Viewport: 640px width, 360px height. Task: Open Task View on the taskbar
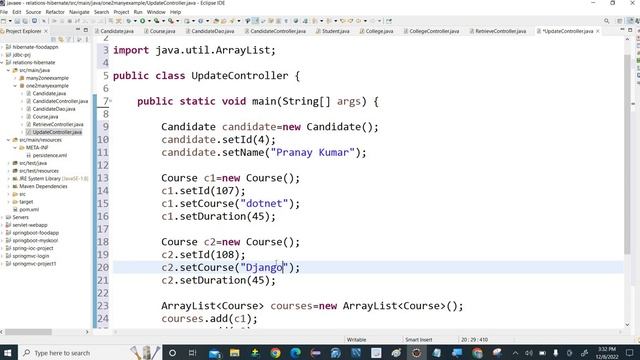pos(192,353)
